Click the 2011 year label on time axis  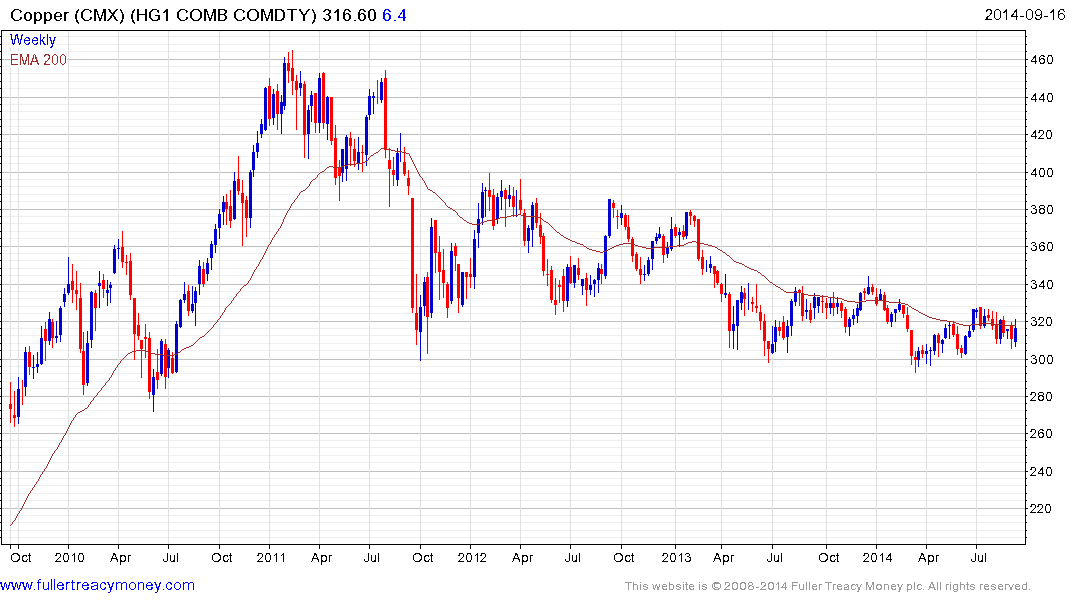tap(271, 557)
